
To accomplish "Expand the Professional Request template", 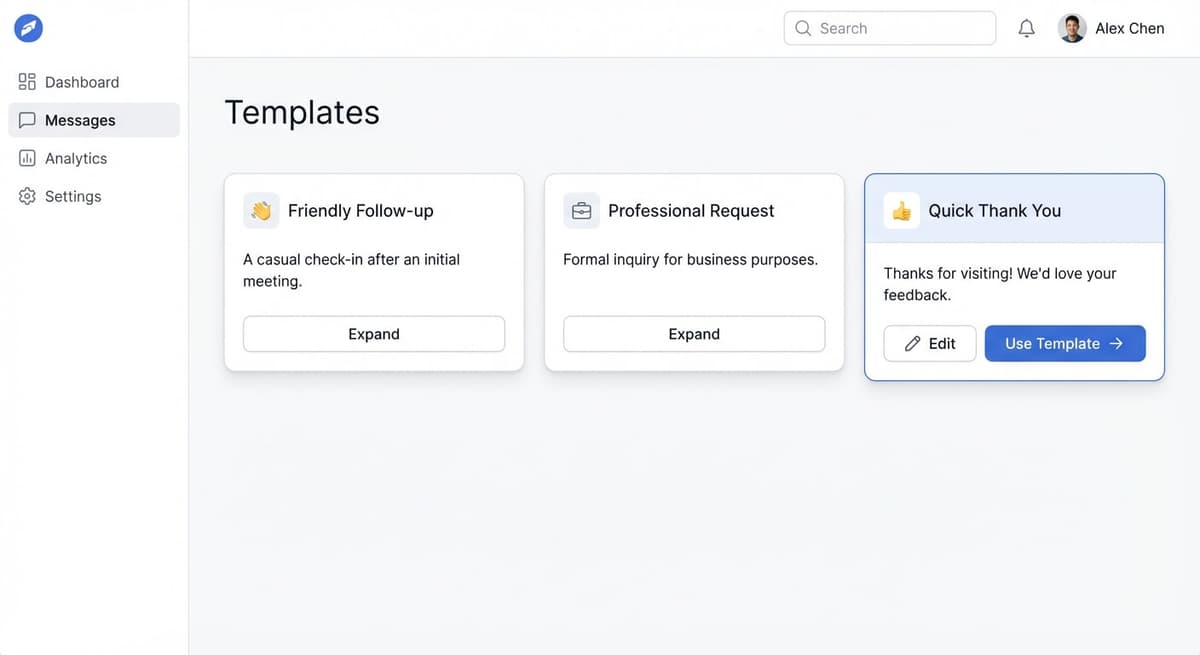I will click(694, 334).
